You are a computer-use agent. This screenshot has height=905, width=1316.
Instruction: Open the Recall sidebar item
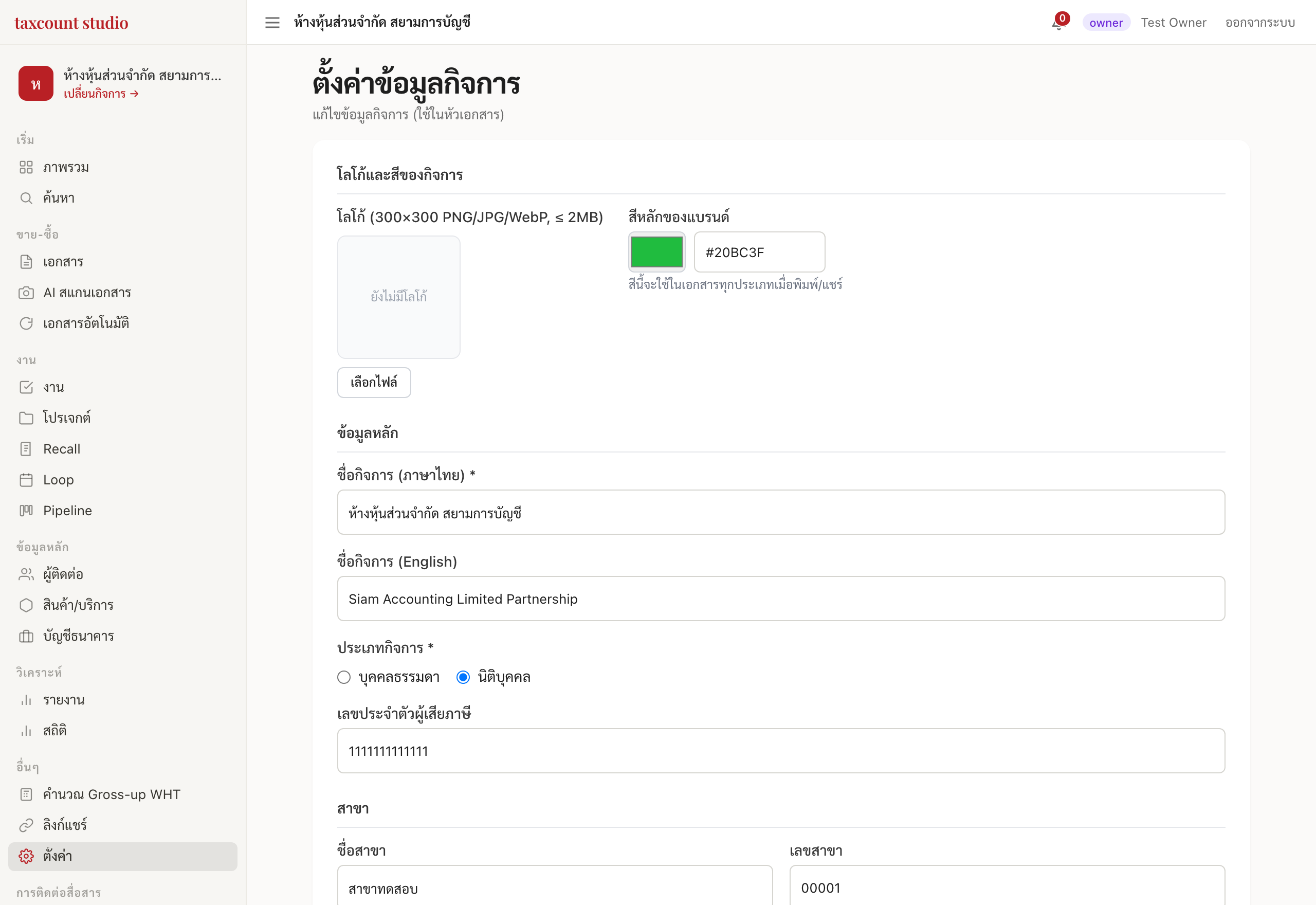[x=122, y=449]
